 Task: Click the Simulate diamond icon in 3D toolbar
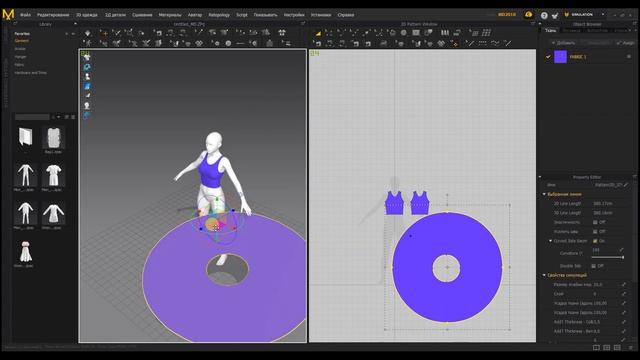(x=88, y=33)
